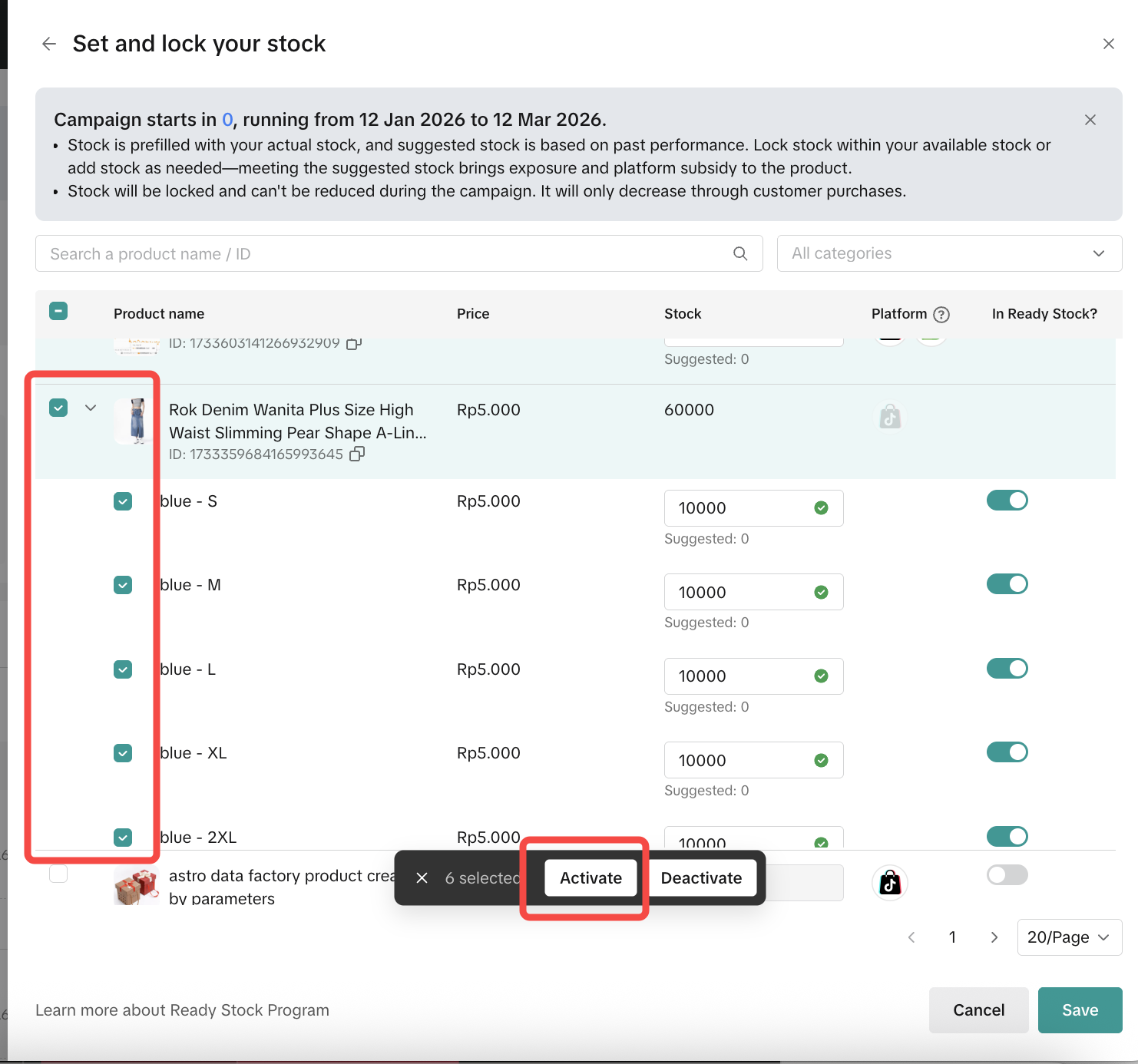Click the Activate button
The image size is (1138, 1064).
click(591, 878)
